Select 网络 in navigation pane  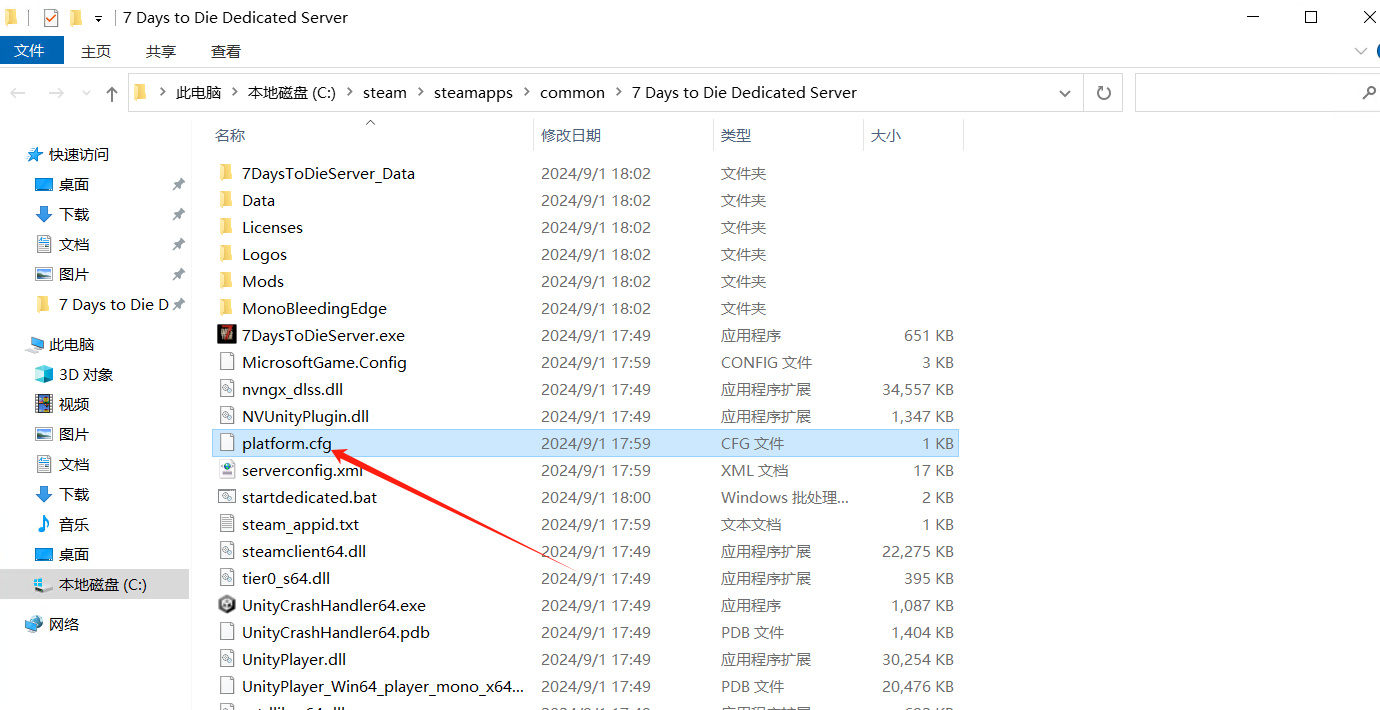(x=64, y=625)
